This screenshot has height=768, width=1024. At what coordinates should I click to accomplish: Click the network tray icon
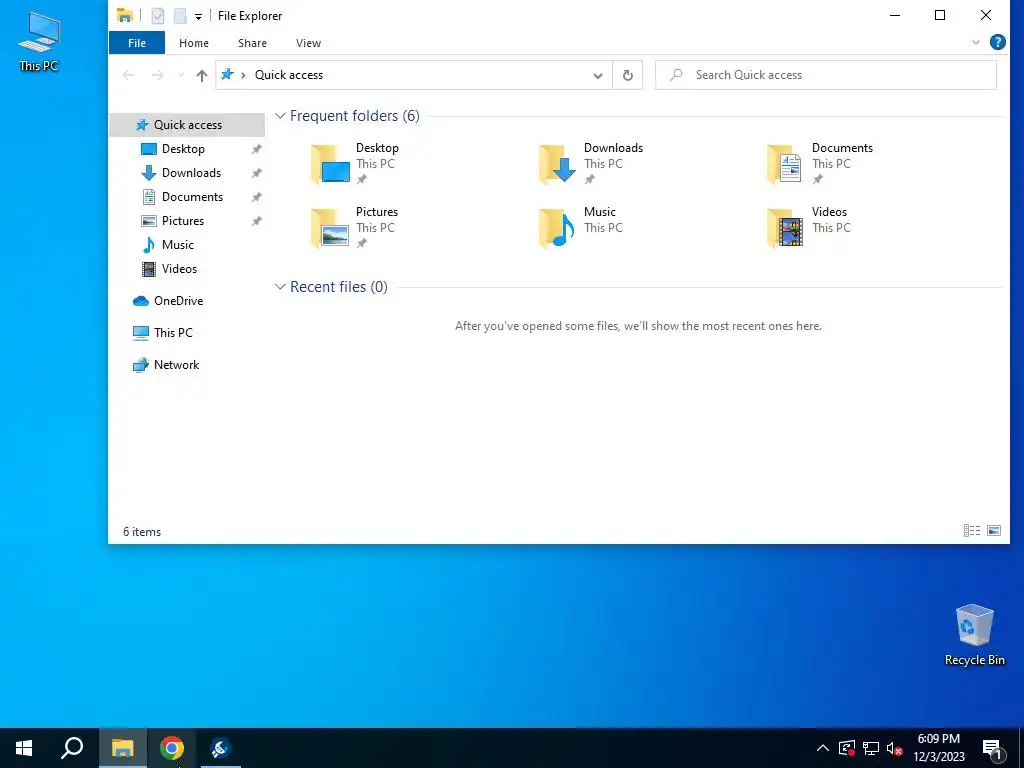pos(871,748)
